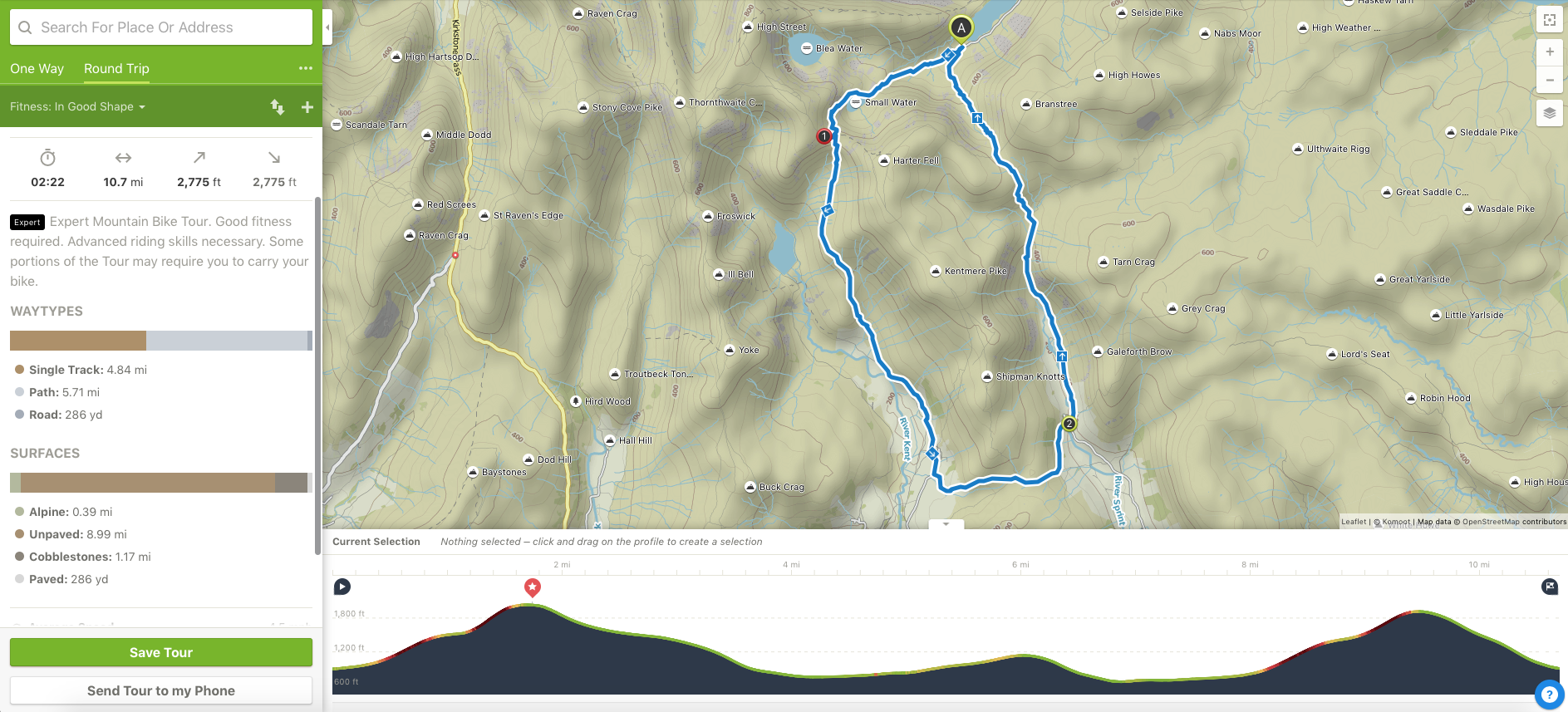
Task: Click the reverse route direction icon
Action: [278, 106]
